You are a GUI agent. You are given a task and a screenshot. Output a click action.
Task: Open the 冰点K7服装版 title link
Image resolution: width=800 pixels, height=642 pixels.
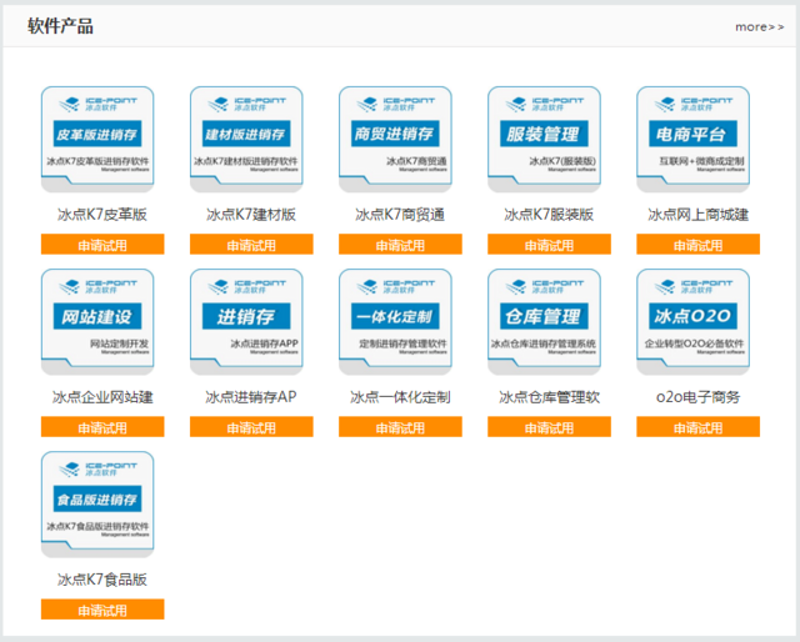[549, 214]
